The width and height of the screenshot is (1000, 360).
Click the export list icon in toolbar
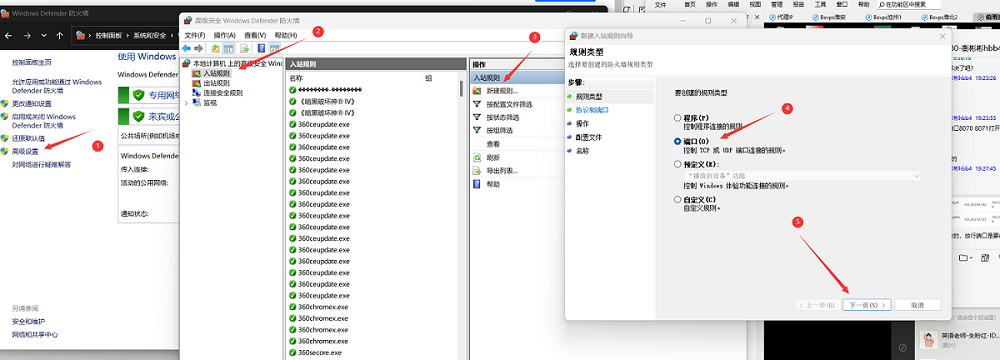coord(244,49)
